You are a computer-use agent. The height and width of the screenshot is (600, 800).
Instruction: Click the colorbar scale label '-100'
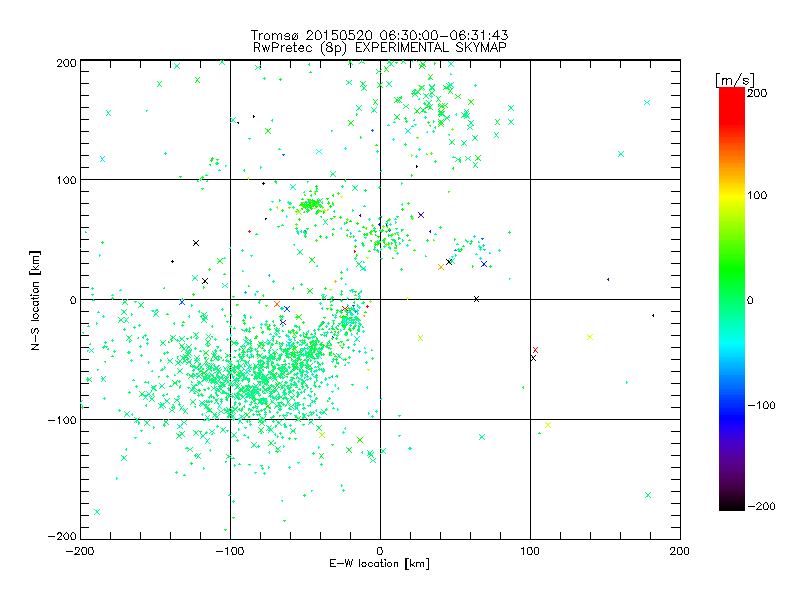coord(761,405)
